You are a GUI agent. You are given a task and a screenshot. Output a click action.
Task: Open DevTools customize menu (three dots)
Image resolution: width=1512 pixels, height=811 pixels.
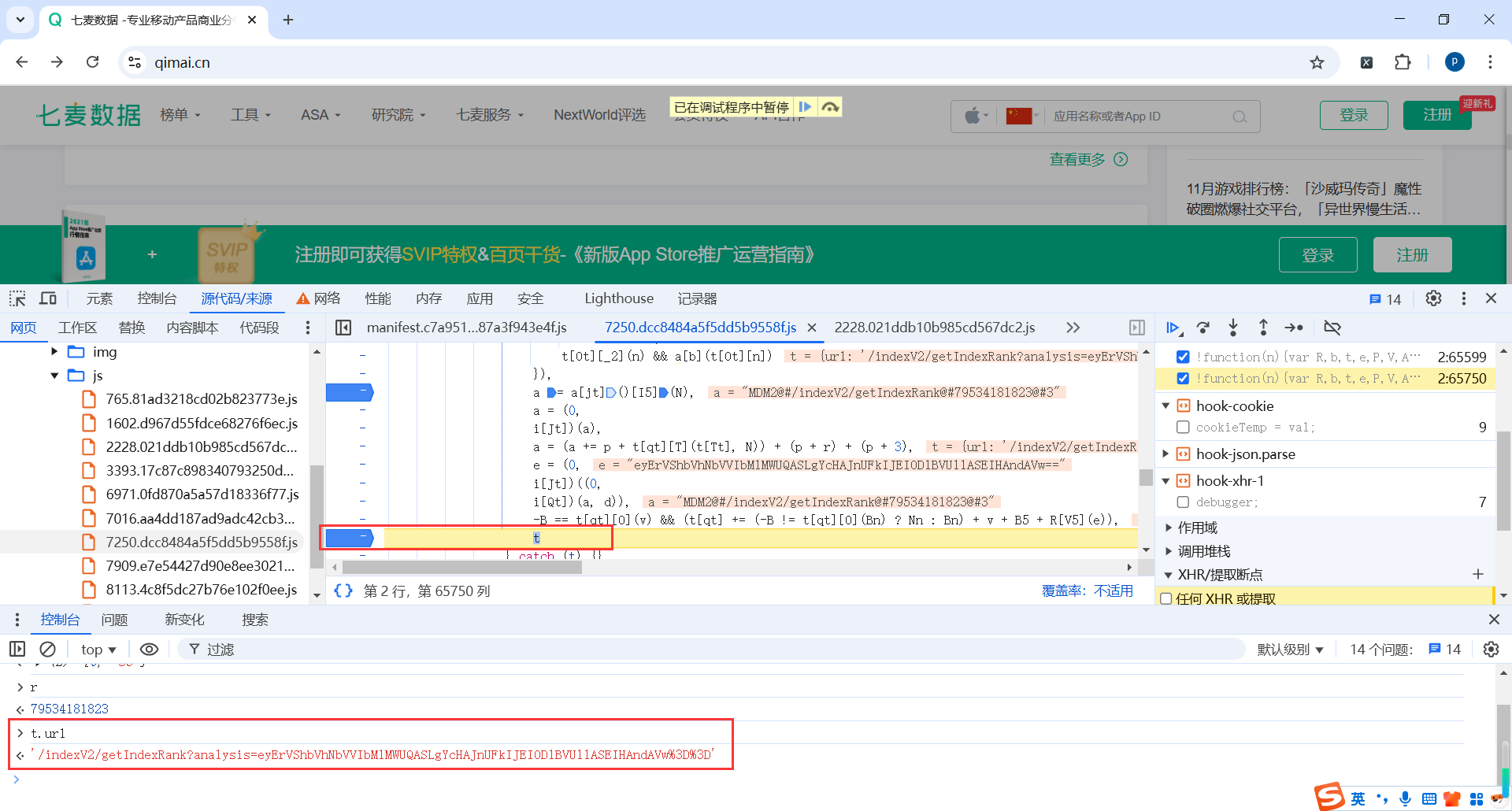(x=1464, y=298)
